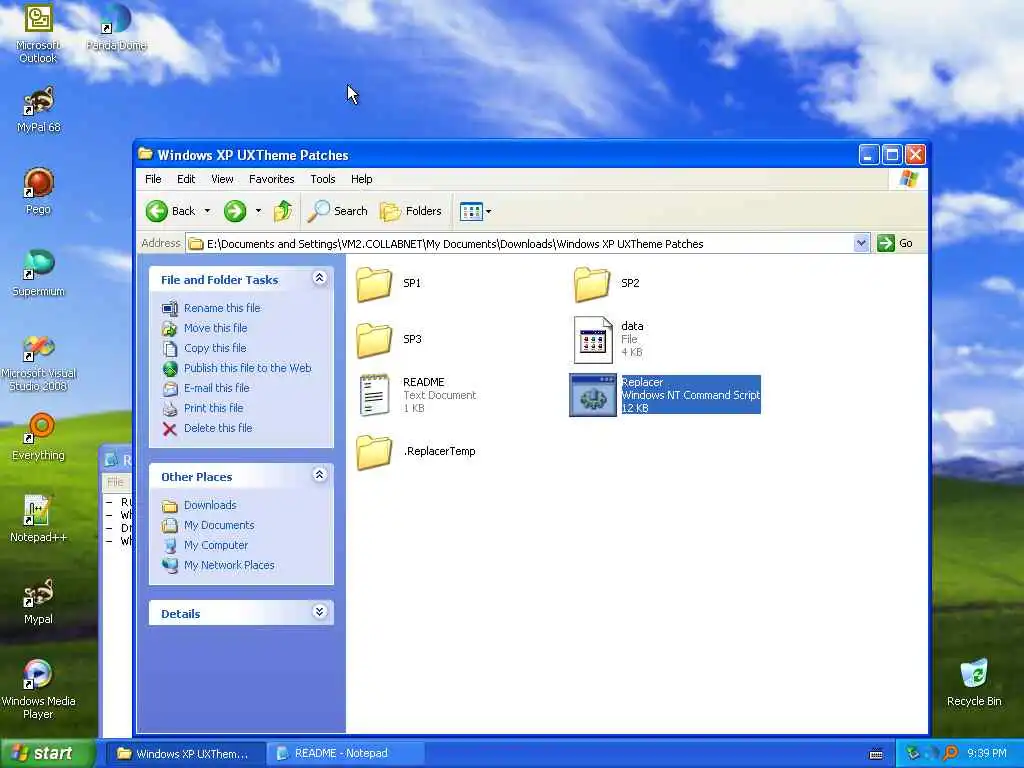1024x768 pixels.
Task: Go to My Computer in Other Places
Action: tap(216, 545)
